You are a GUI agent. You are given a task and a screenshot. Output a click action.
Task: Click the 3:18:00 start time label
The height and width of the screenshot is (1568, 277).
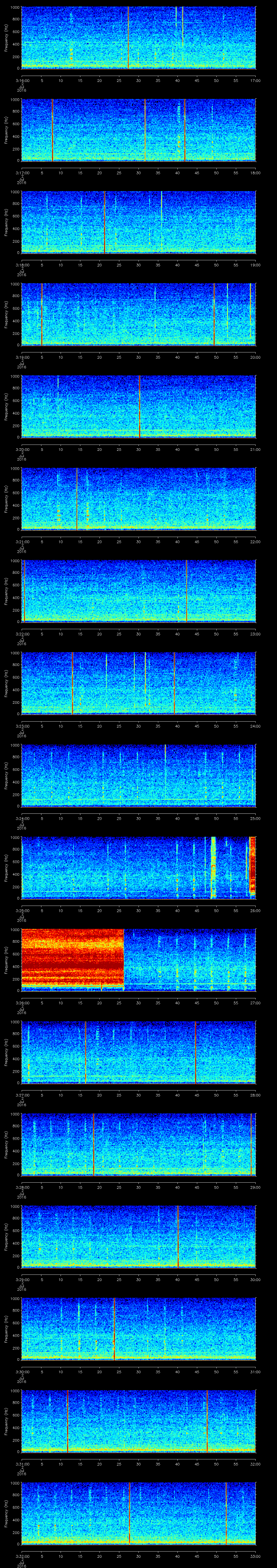(22, 265)
